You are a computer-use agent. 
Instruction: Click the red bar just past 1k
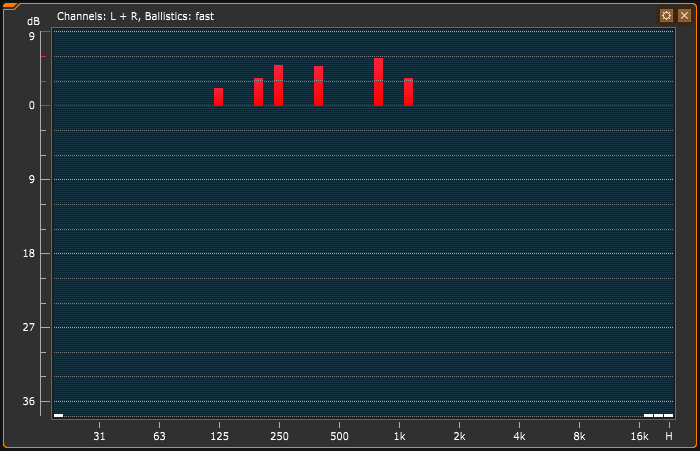pyautogui.click(x=408, y=92)
